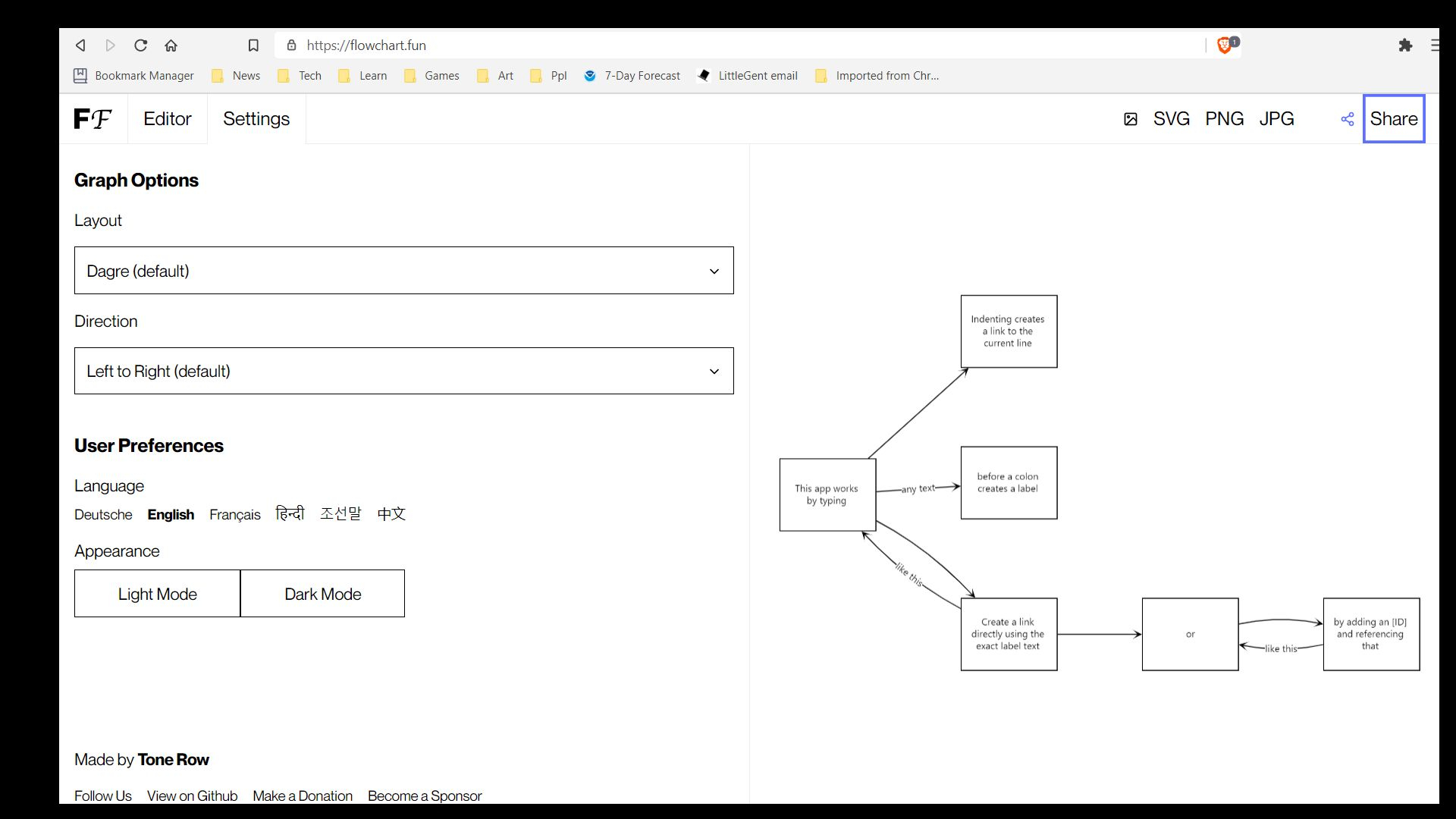Screen dimensions: 1456x819
Task: Open the Ppl bookmark folder
Action: [548, 76]
